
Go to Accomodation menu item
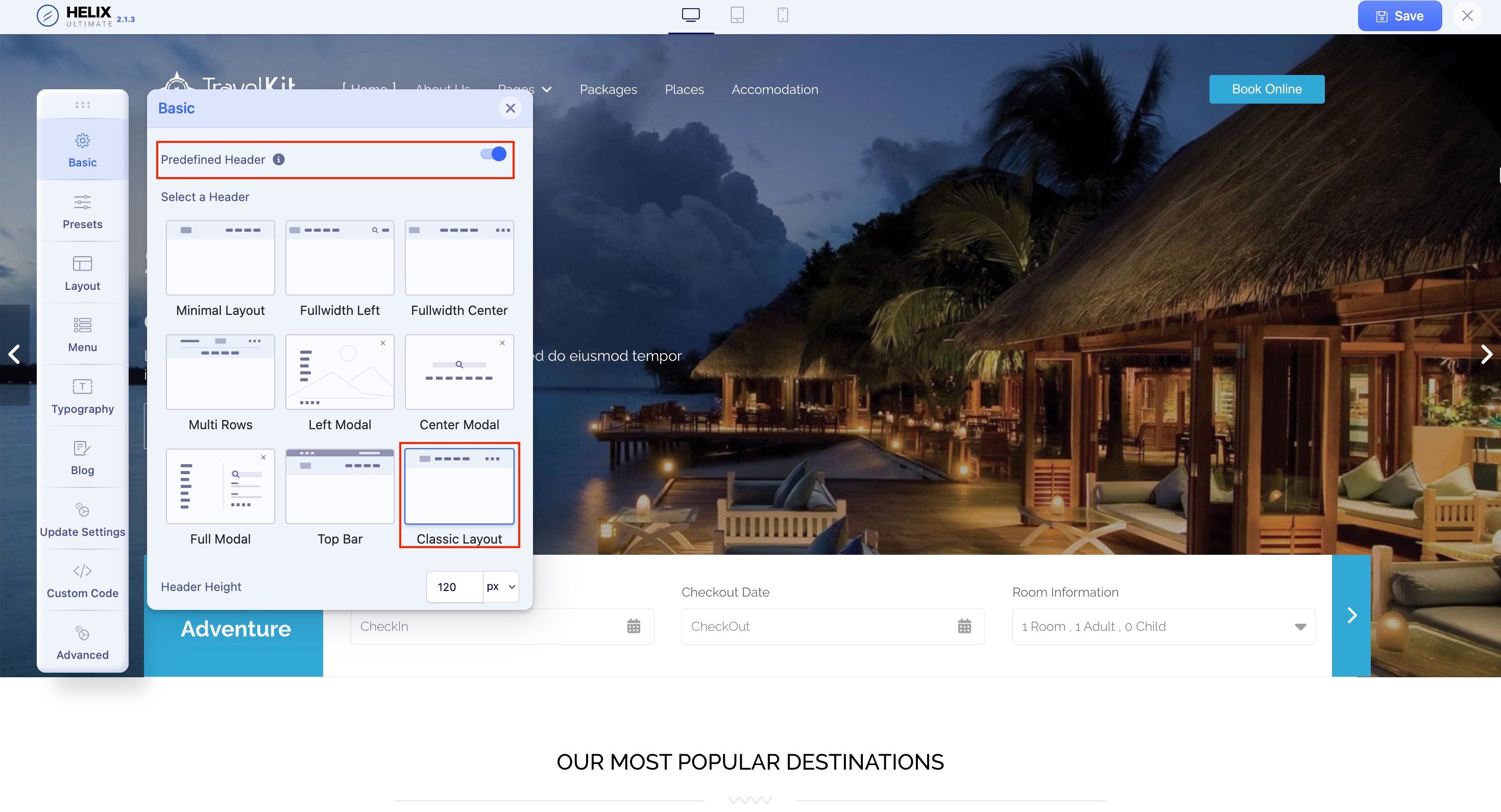[x=774, y=90]
